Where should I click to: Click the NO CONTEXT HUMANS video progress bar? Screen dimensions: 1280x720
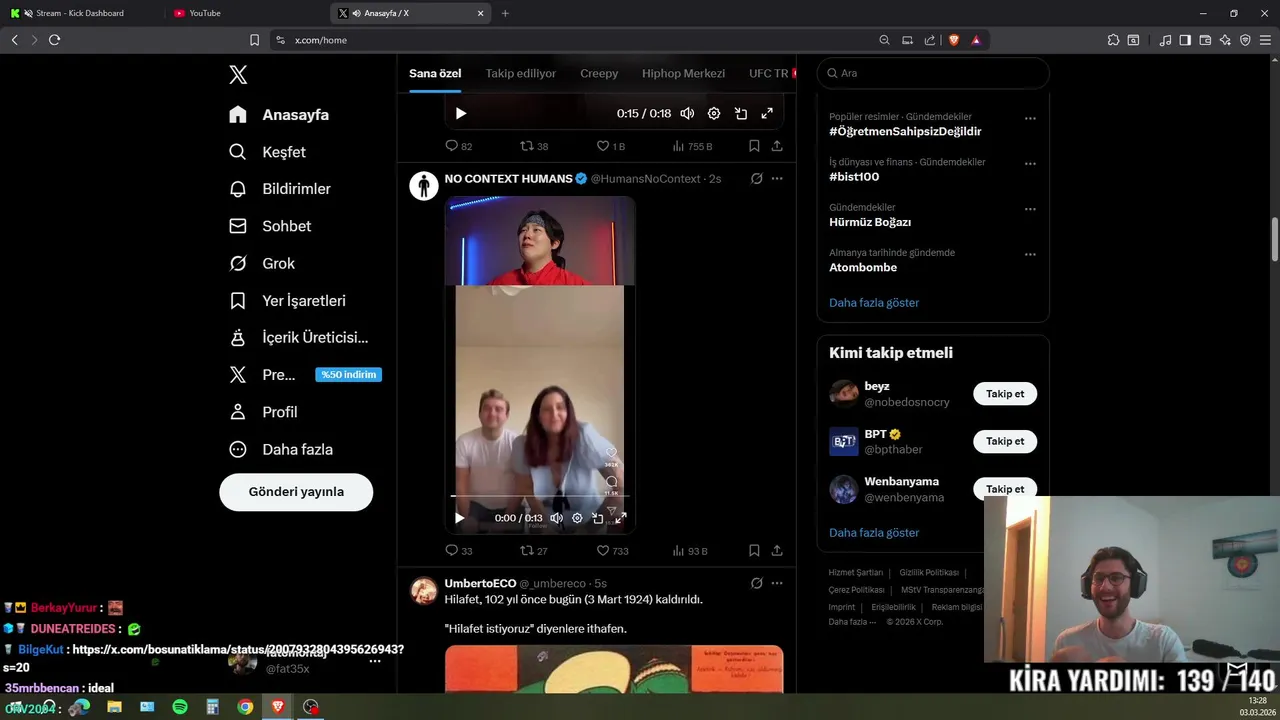click(x=539, y=495)
